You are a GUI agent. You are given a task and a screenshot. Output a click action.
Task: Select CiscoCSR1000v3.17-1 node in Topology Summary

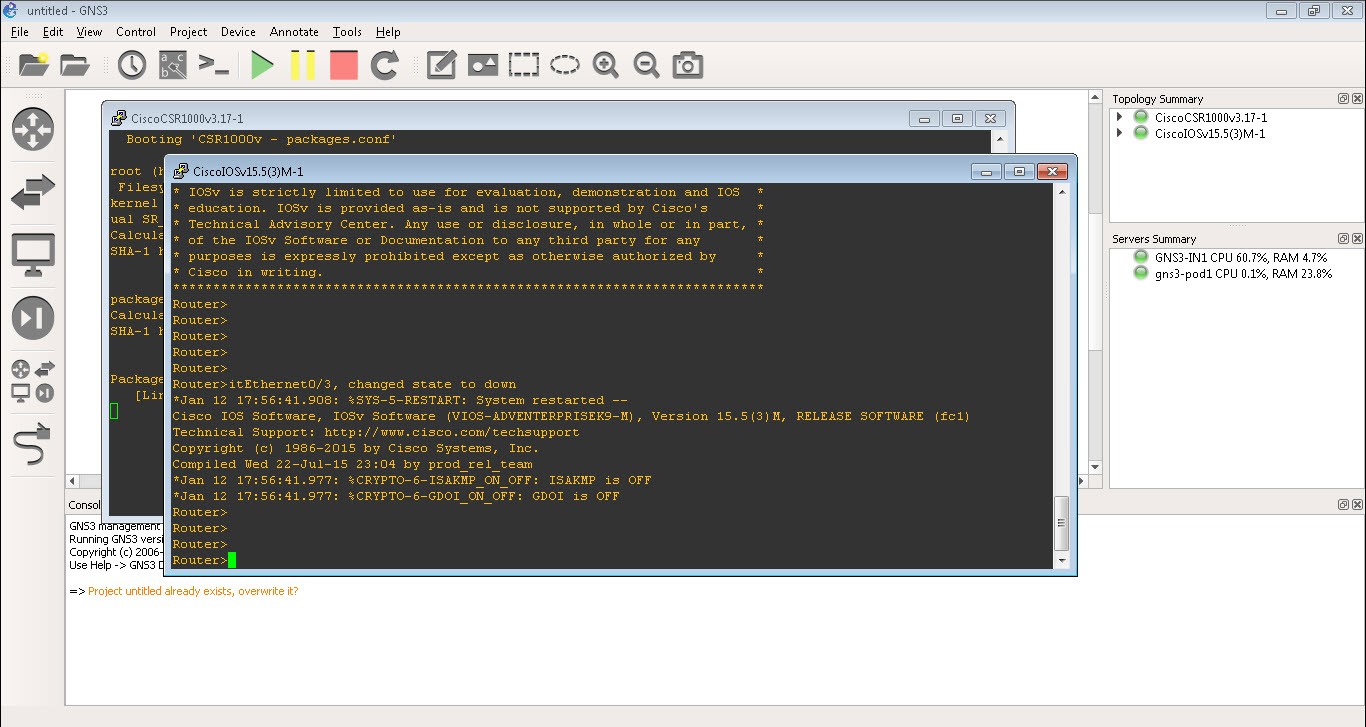tap(1211, 117)
